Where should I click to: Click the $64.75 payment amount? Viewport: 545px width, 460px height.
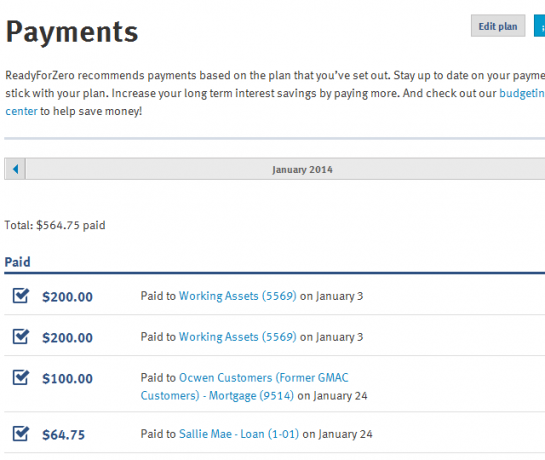tap(64, 435)
